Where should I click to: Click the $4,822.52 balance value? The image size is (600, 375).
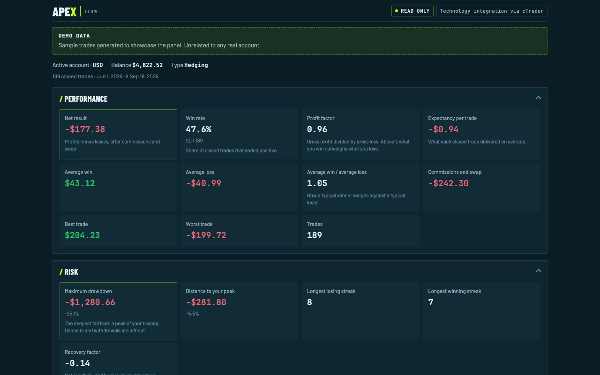(147, 65)
